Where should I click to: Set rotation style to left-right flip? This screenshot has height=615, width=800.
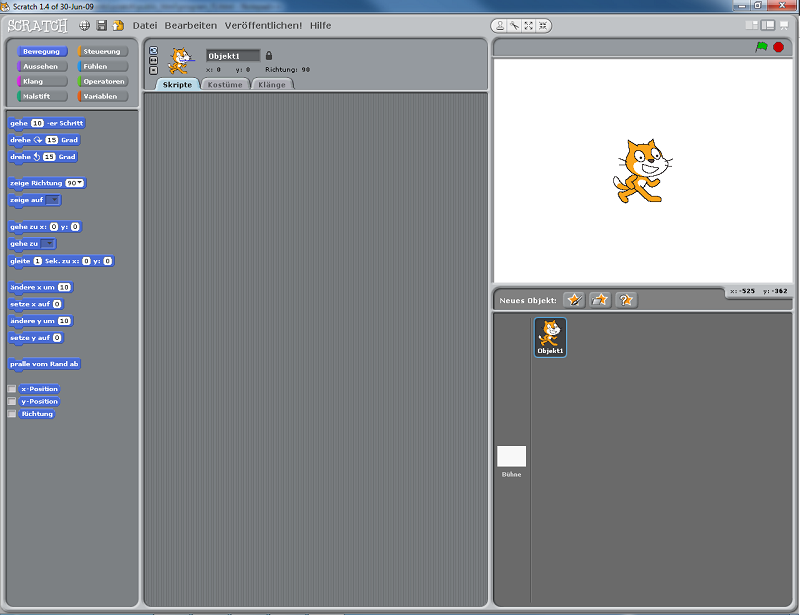click(154, 60)
